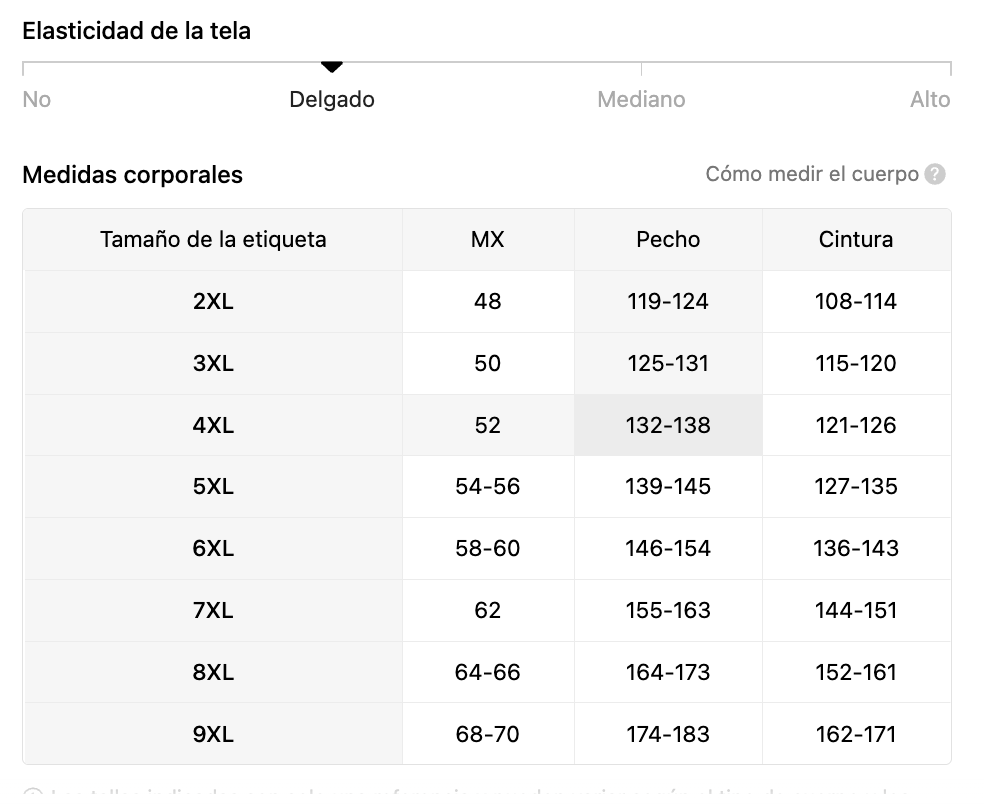Select the 9XL size row label
The image size is (984, 808).
[x=213, y=734]
